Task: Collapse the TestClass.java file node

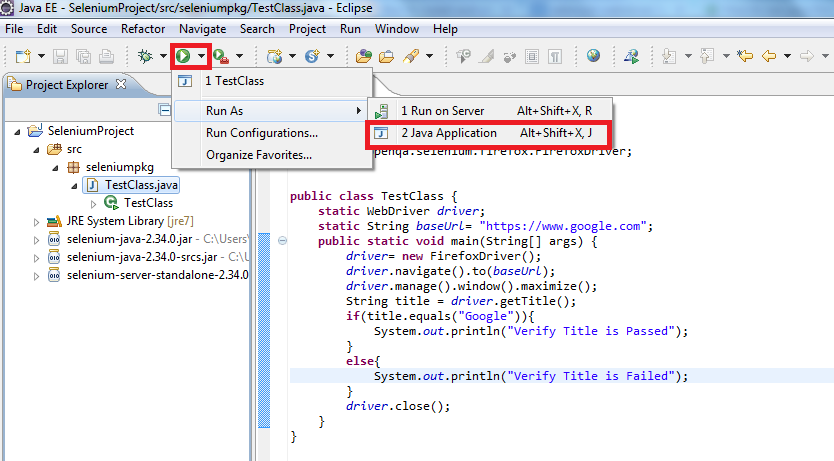Action: 74,186
